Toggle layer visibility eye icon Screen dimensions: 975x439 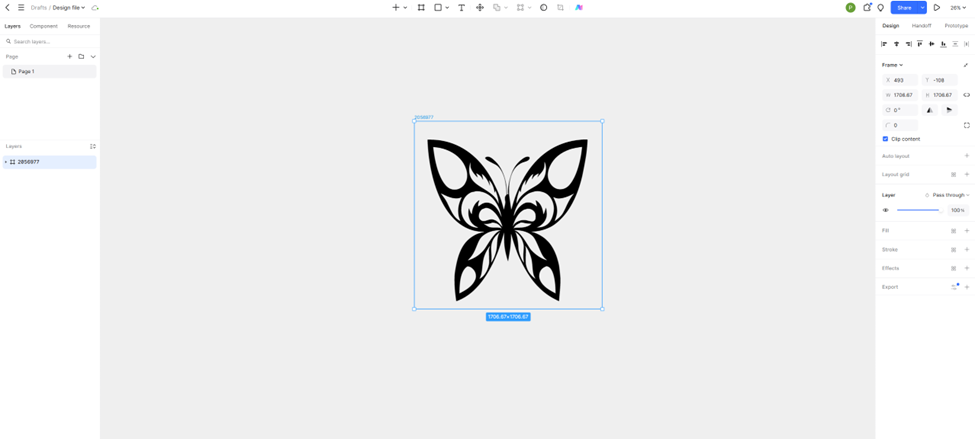[x=885, y=210]
